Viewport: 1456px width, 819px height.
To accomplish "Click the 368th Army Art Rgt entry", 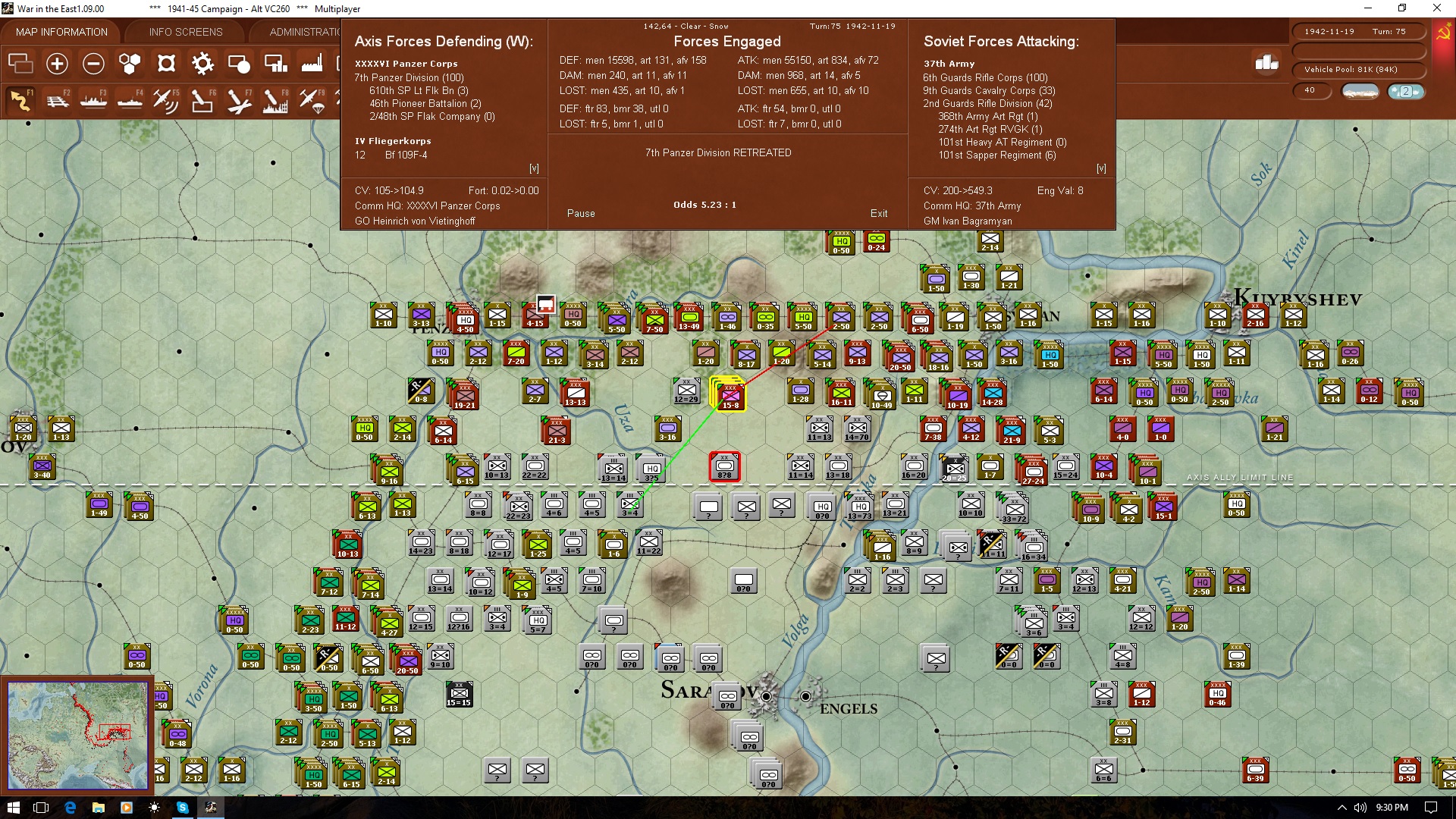I will click(x=987, y=117).
